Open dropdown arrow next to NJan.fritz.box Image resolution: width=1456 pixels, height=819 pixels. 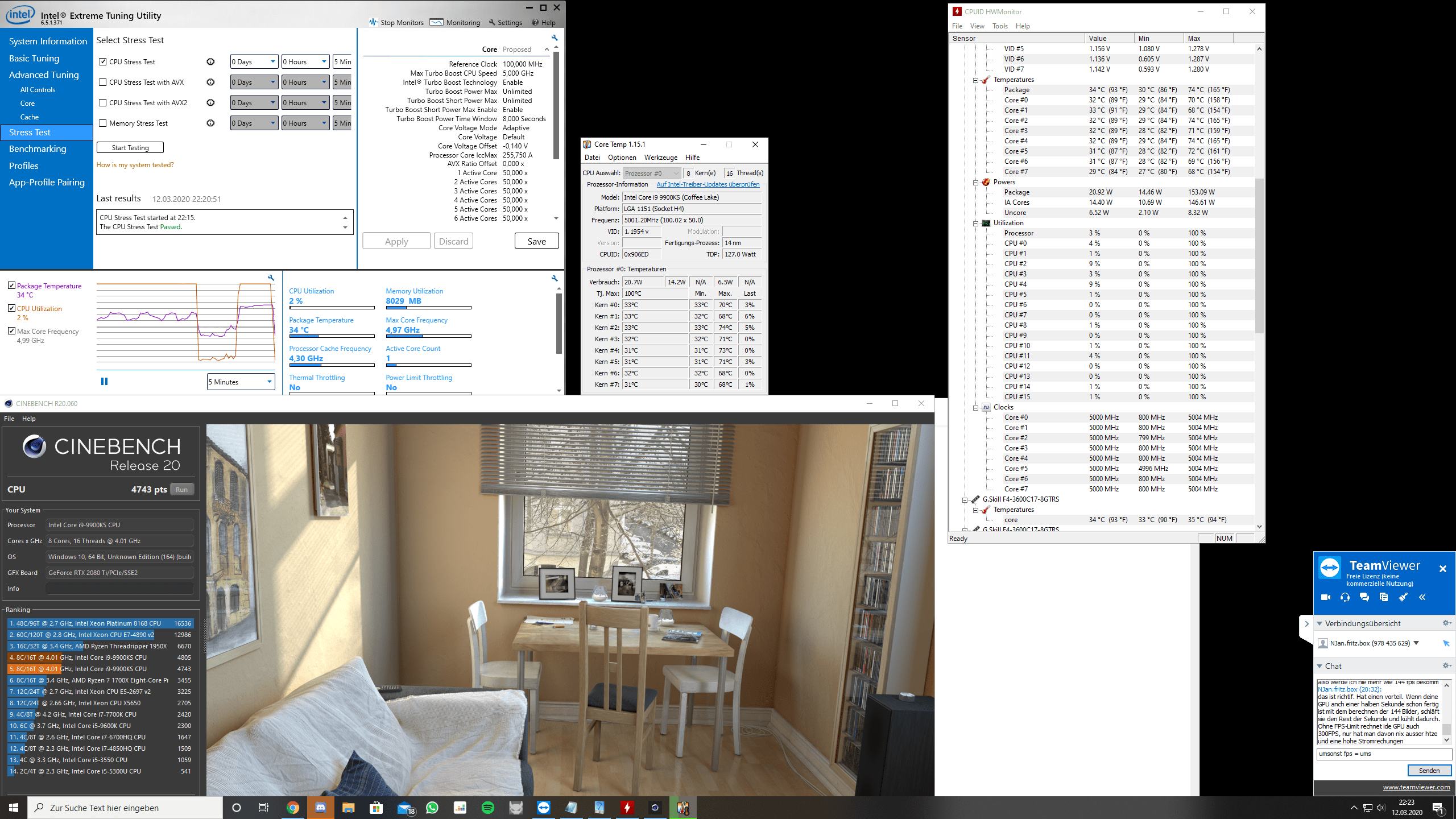[1416, 643]
